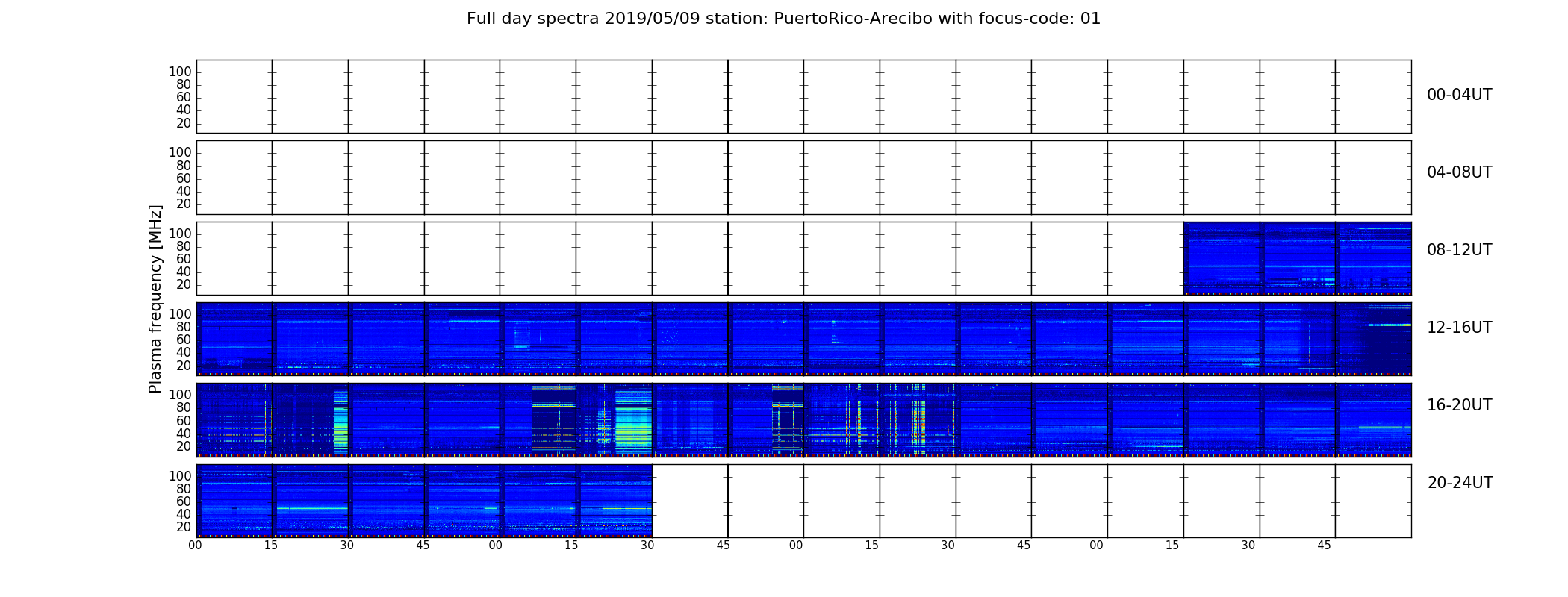Click the "12-16UT" row label
1568x597 pixels.
[x=1459, y=328]
